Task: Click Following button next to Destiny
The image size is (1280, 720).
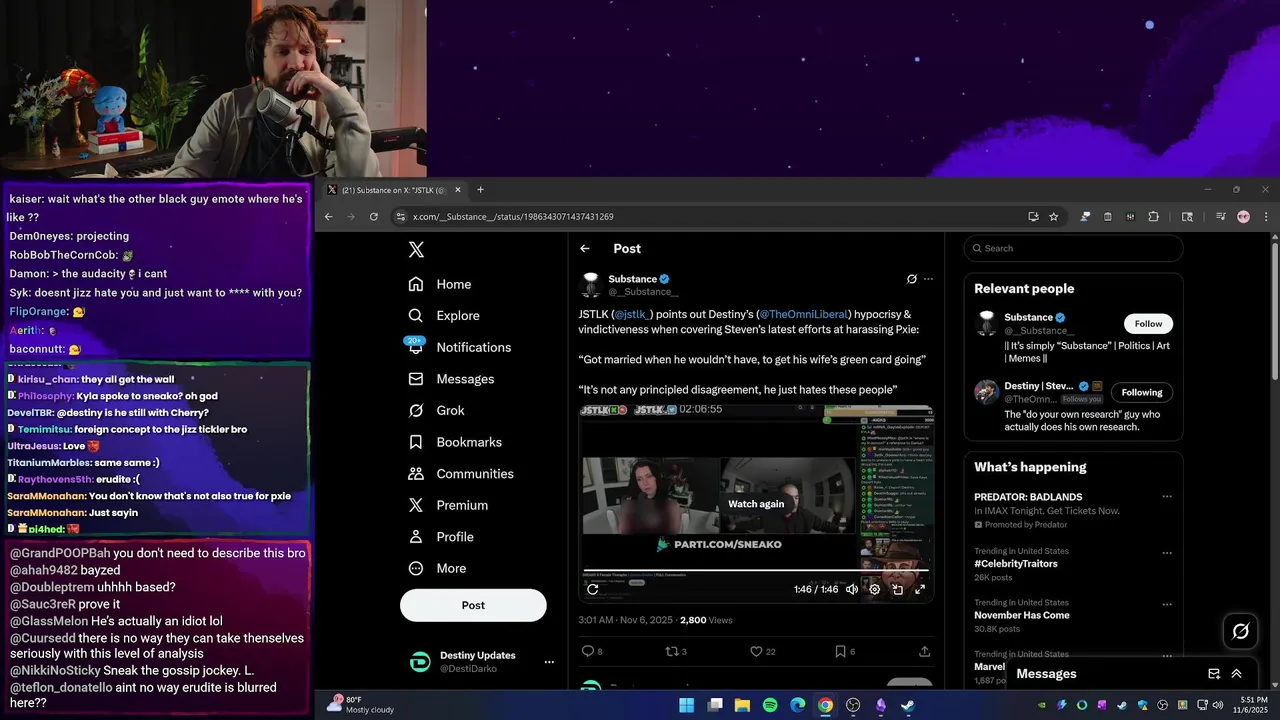Action: [x=1142, y=393]
